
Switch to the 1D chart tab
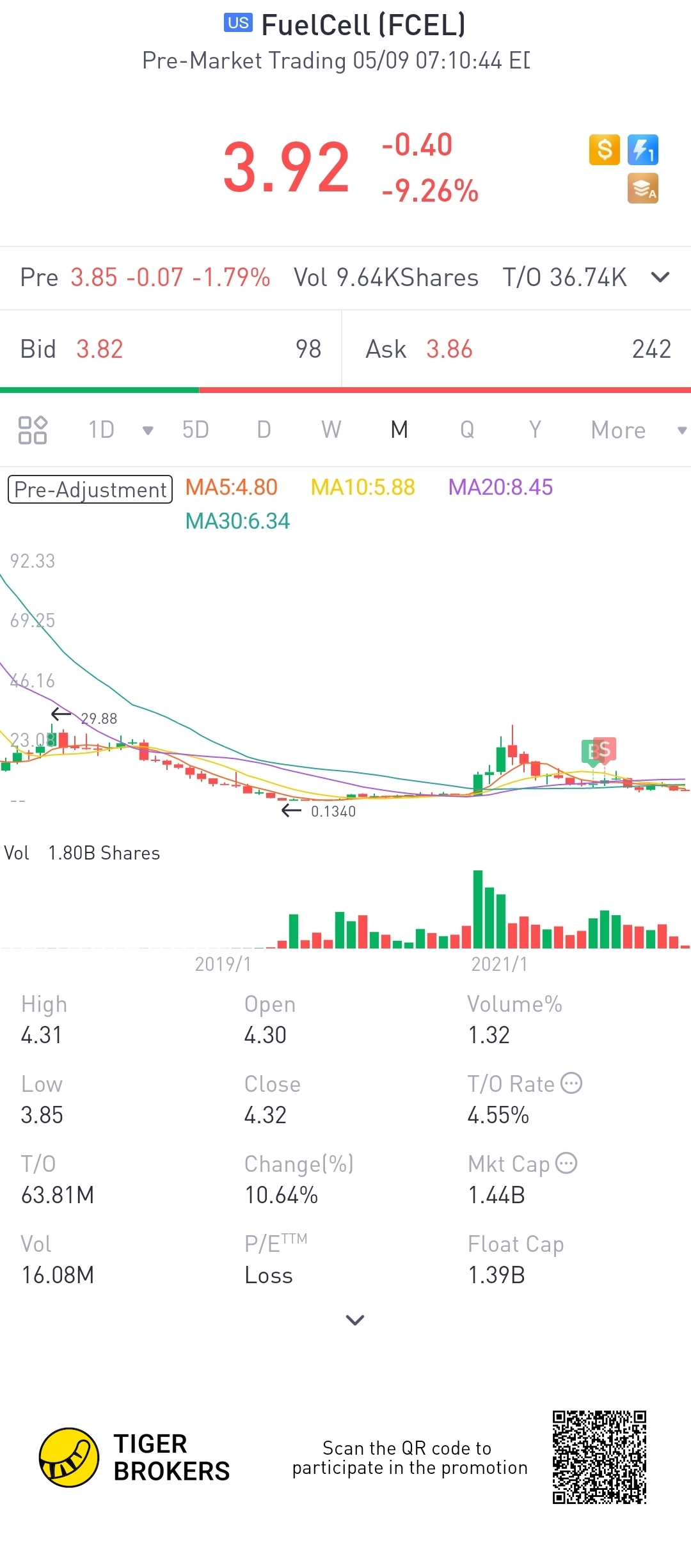pos(101,430)
